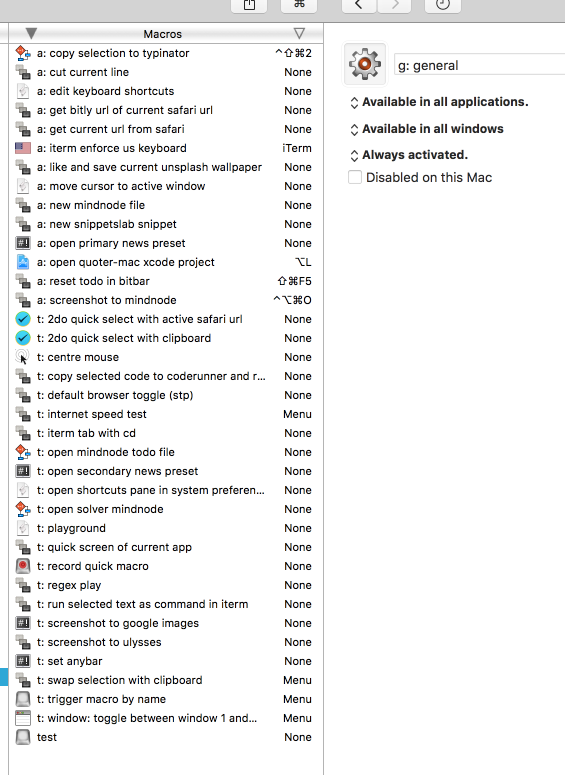Select macro 't: copy selected code to coderunner'
565x775 pixels.
166,376
